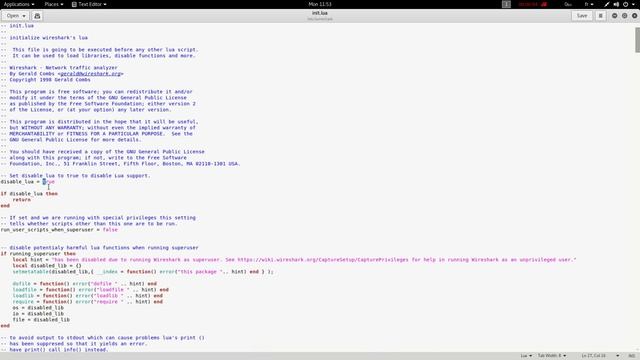Screen dimensions: 640x360
Task: Save the init.lua file
Action: [582, 16]
